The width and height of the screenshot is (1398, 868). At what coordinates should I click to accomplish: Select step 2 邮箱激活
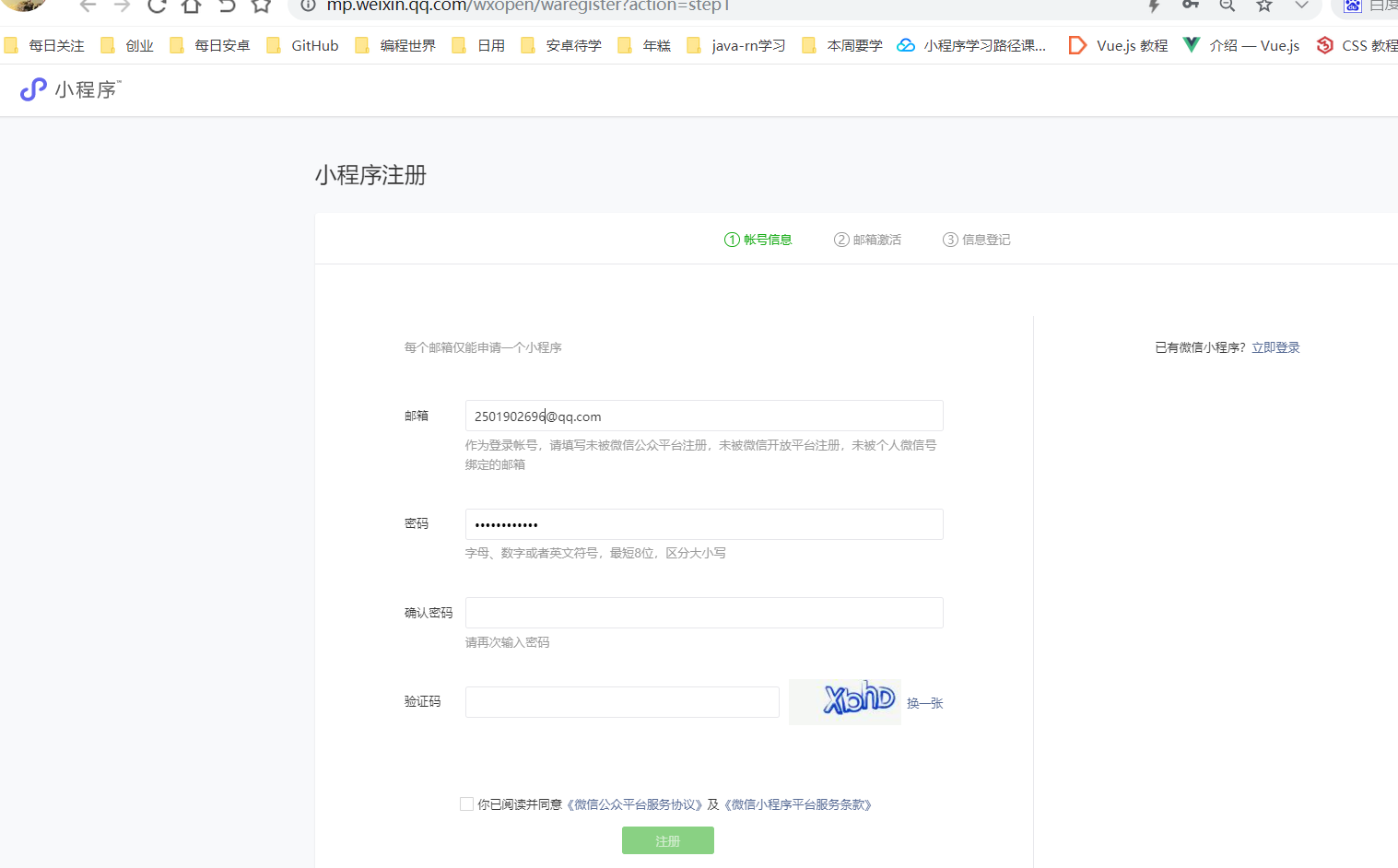[867, 240]
